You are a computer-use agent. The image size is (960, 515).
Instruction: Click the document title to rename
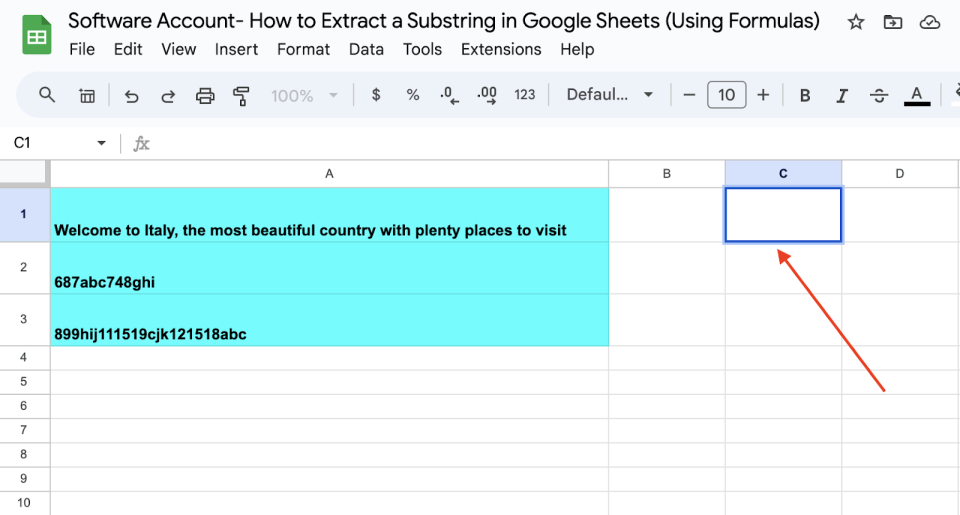[444, 21]
